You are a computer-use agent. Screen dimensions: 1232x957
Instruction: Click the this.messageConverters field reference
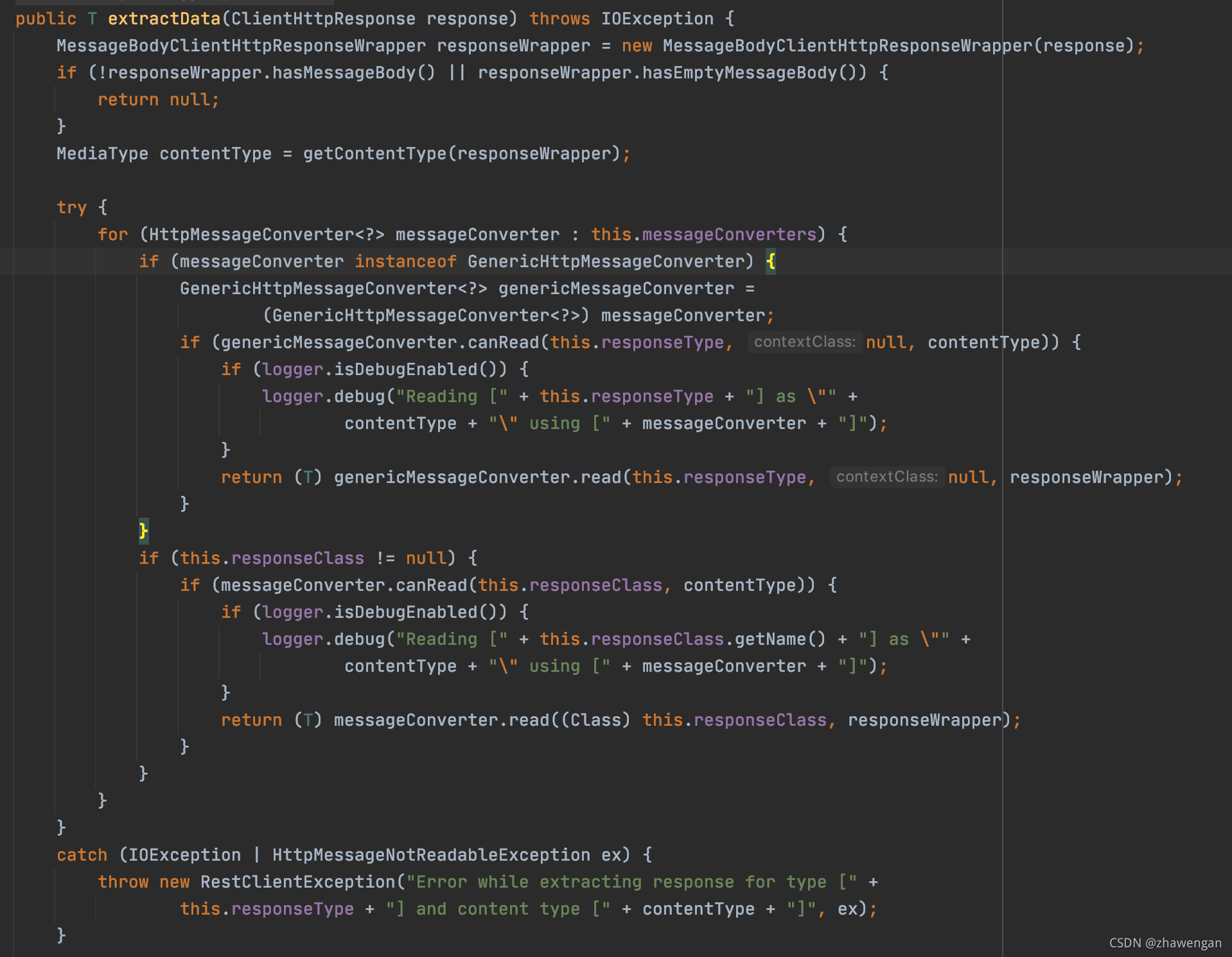coord(703,234)
